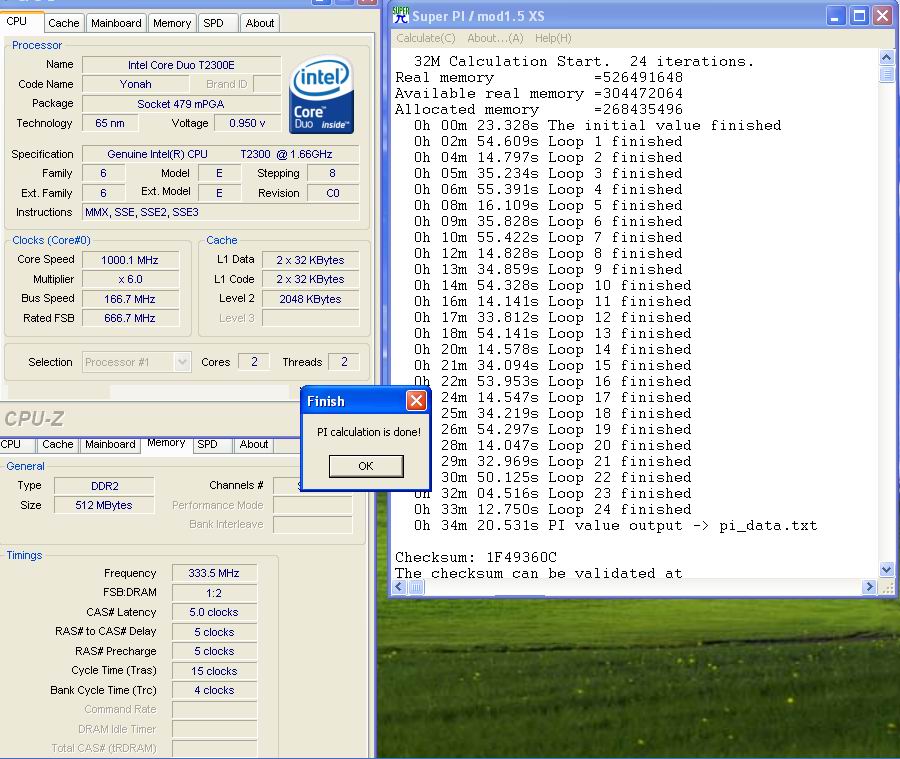Click the vertical scrollbar thumb in Super PI
The height and width of the screenshot is (759, 900).
[x=886, y=75]
